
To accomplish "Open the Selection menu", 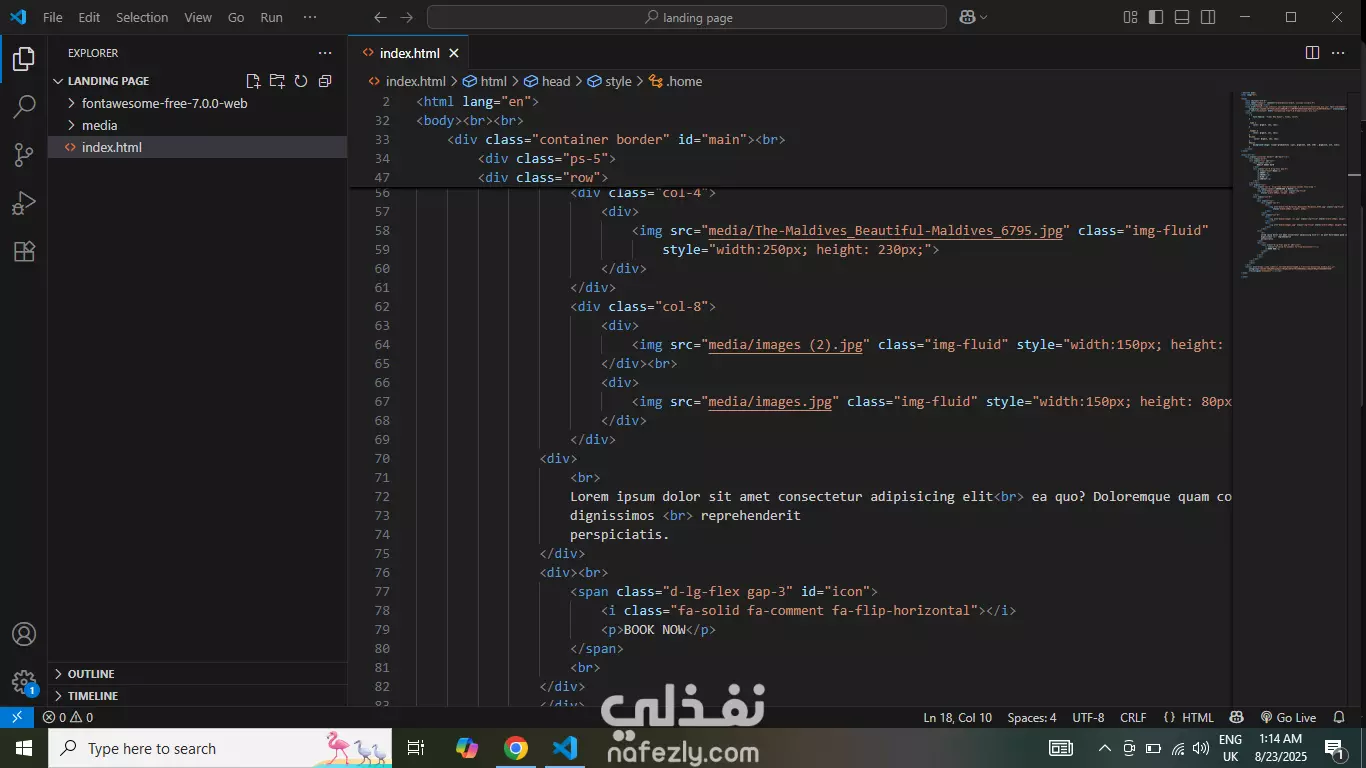I will 142,17.
